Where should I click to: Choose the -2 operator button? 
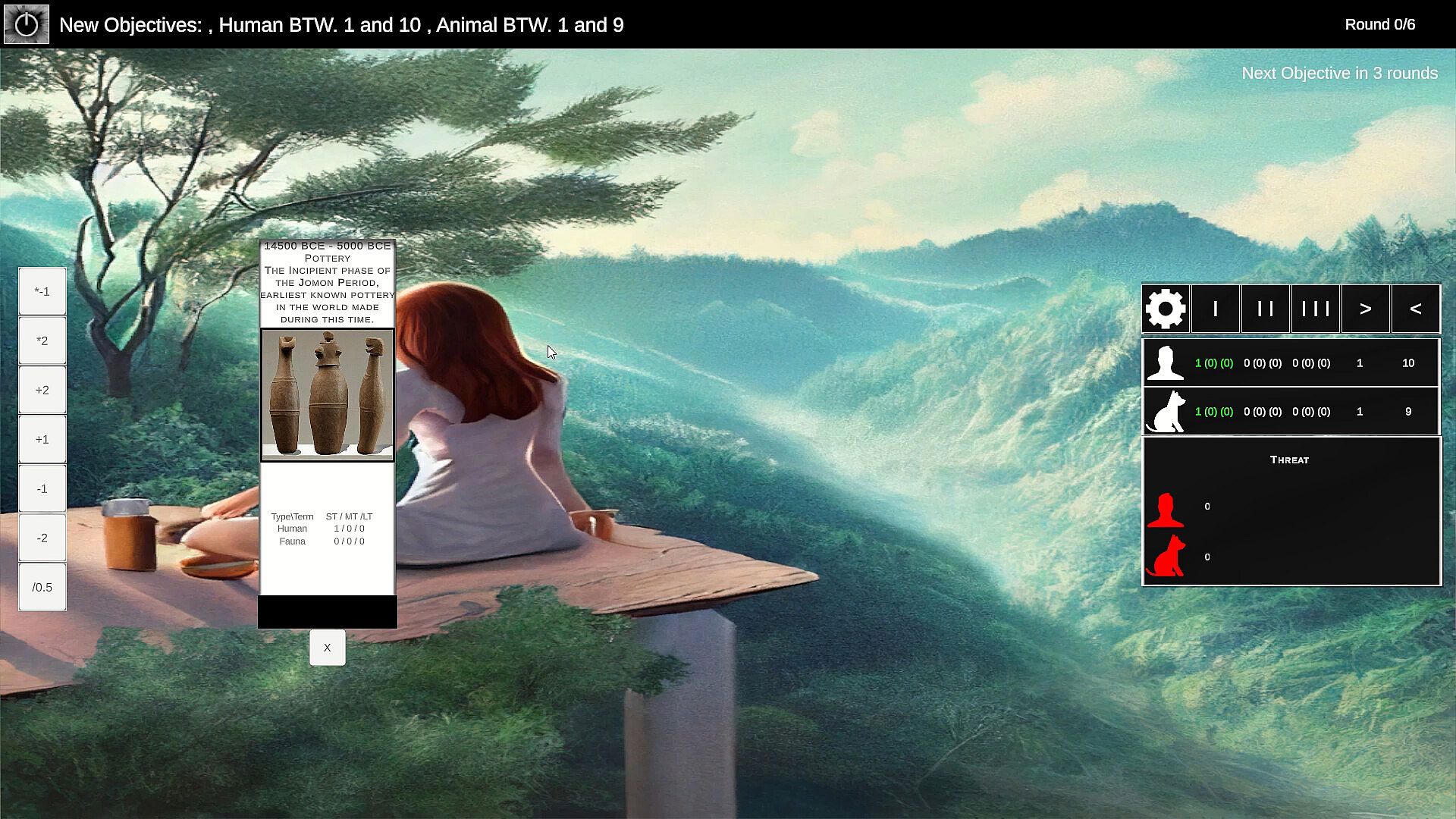pyautogui.click(x=42, y=538)
